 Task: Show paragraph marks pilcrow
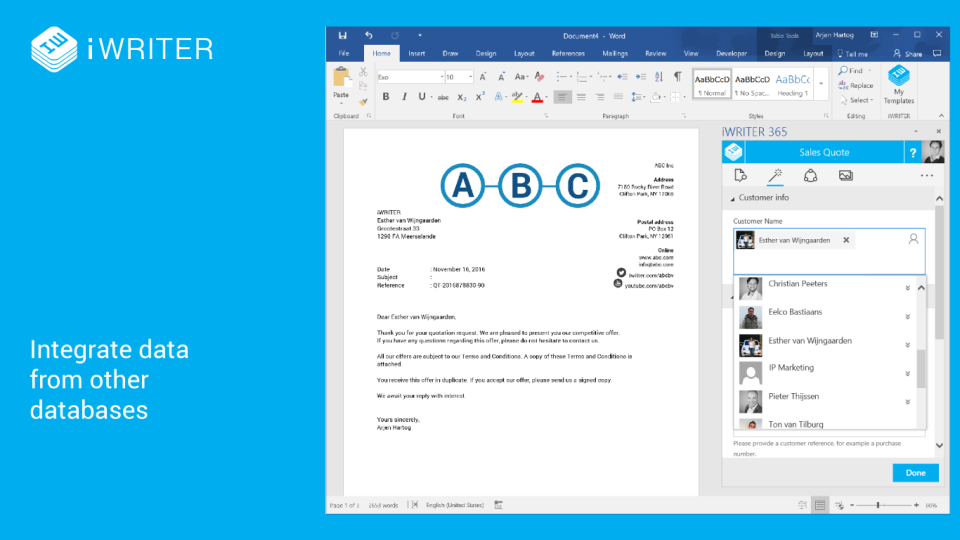[678, 77]
